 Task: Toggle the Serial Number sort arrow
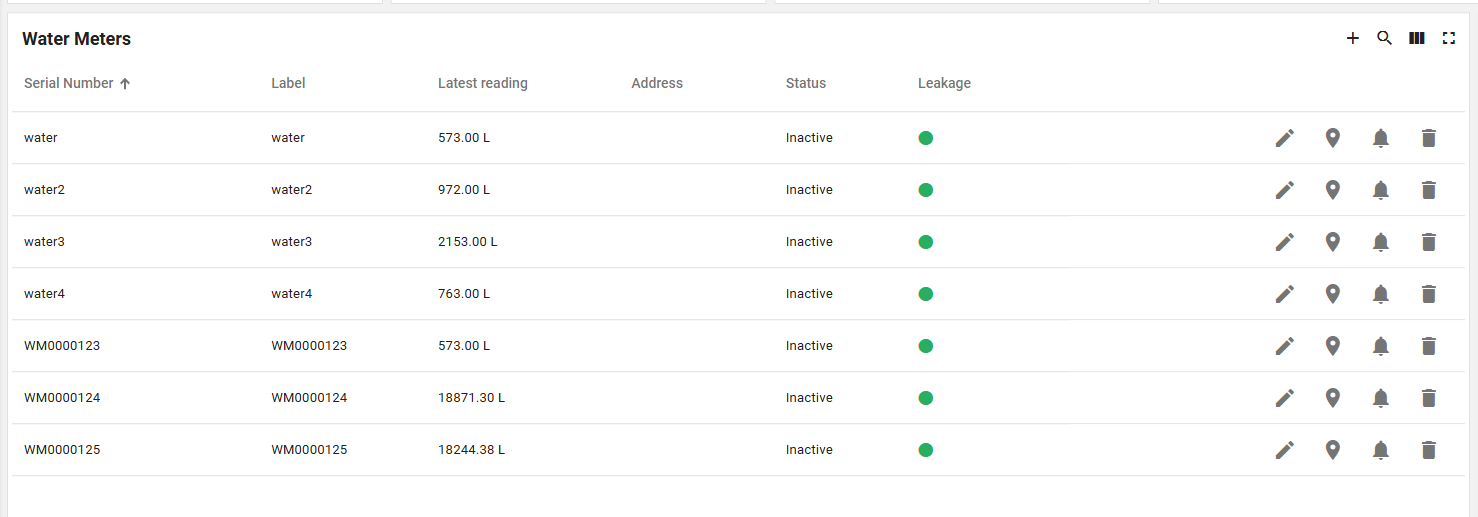125,84
